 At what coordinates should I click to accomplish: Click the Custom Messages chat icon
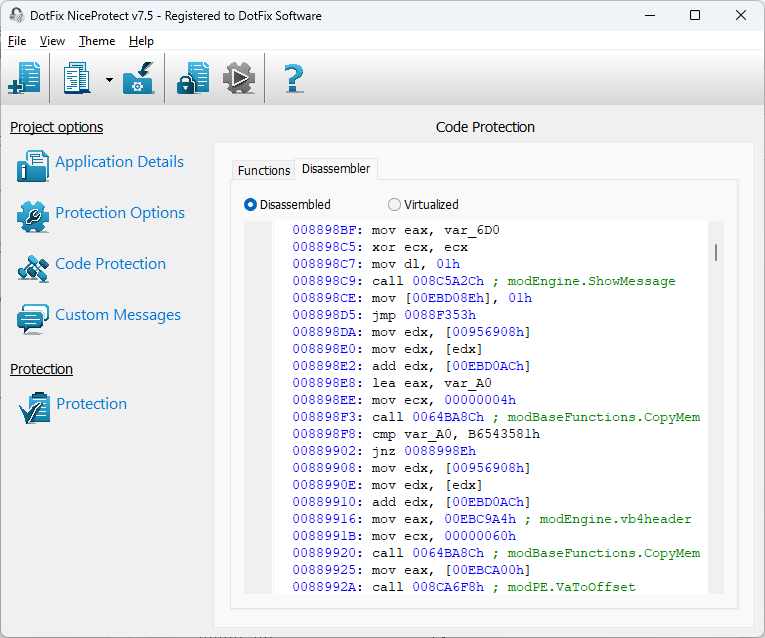point(33,319)
